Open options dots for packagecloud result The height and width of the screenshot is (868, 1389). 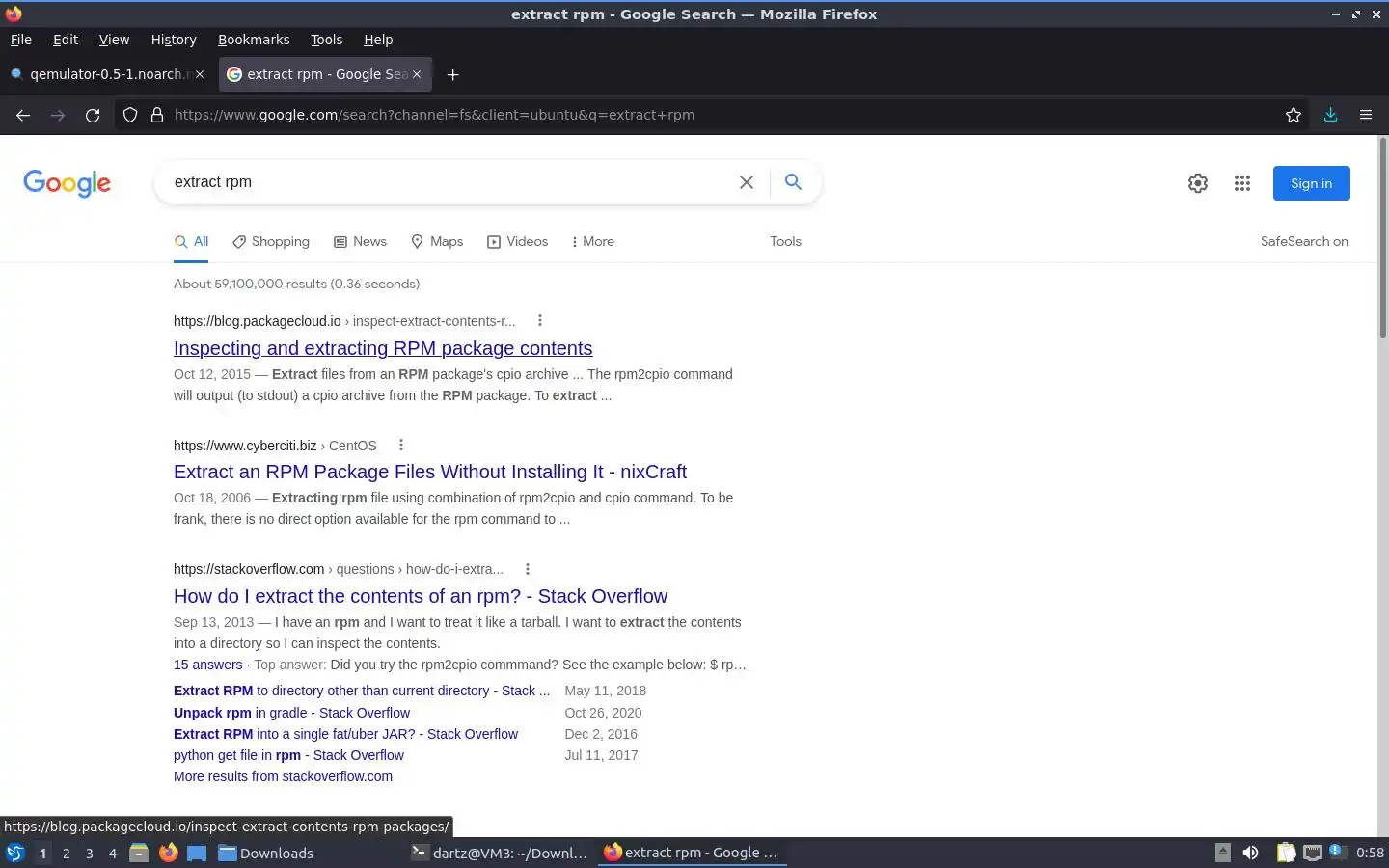coord(540,320)
